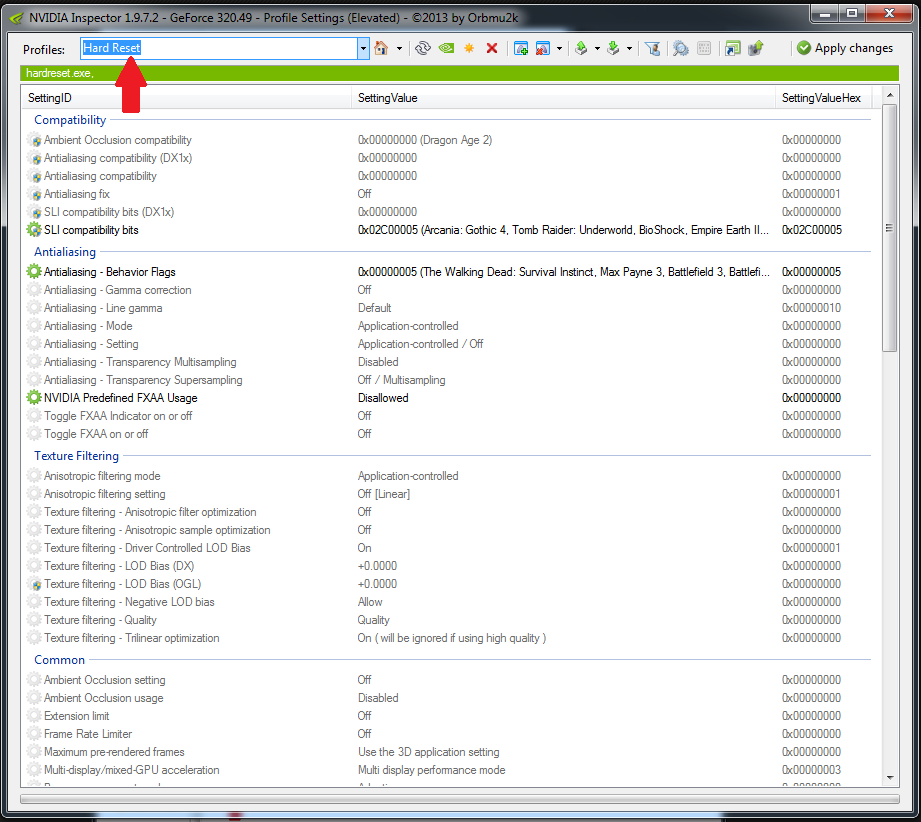Select the Texture filtering - Negative LOD bias row
921x822 pixels.
tap(451, 602)
